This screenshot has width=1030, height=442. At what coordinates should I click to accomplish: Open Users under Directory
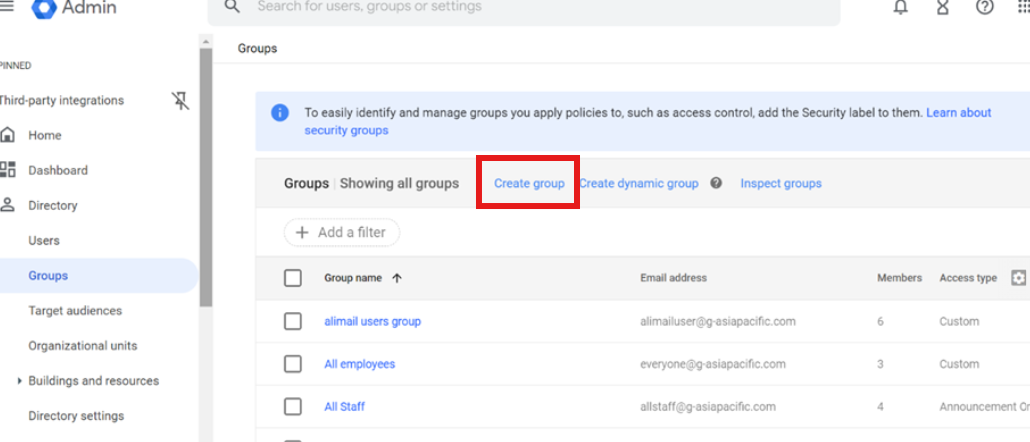44,240
